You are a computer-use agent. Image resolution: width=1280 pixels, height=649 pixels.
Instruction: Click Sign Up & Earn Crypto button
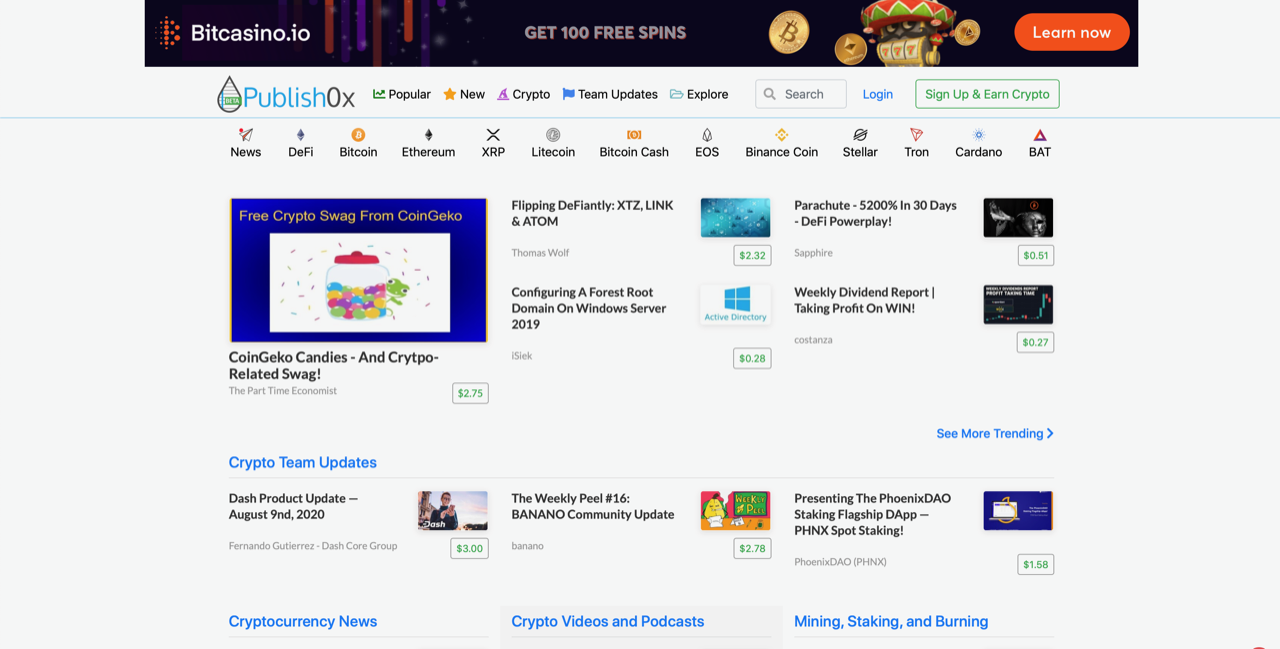[987, 94]
